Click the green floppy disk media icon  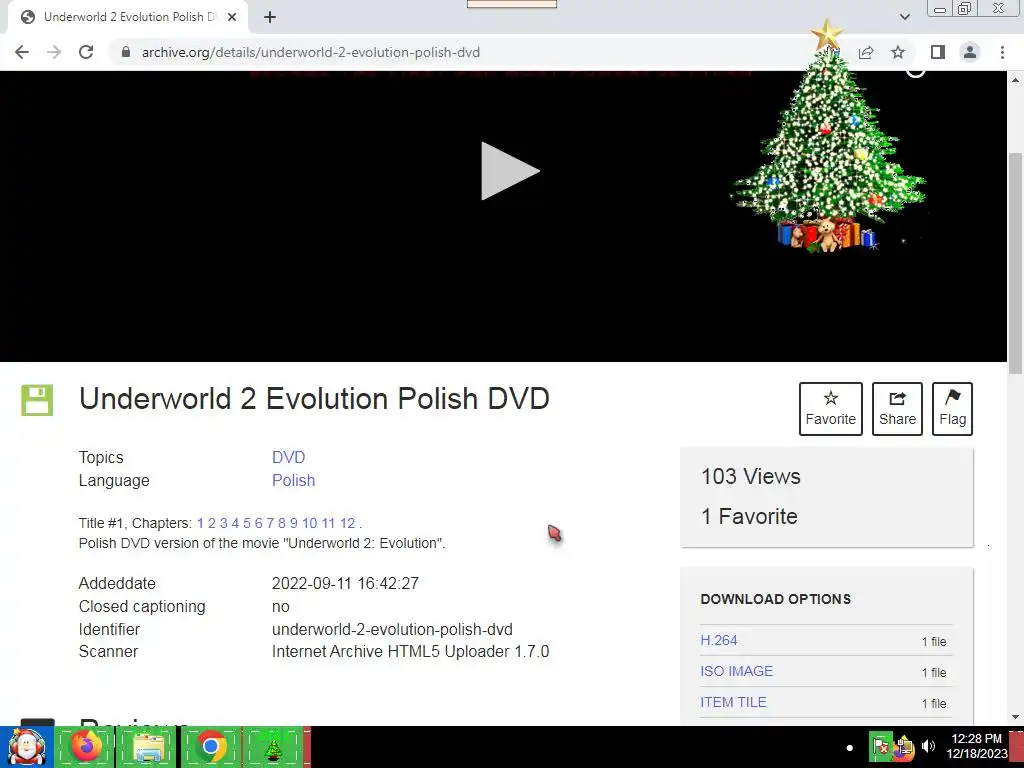(x=37, y=400)
